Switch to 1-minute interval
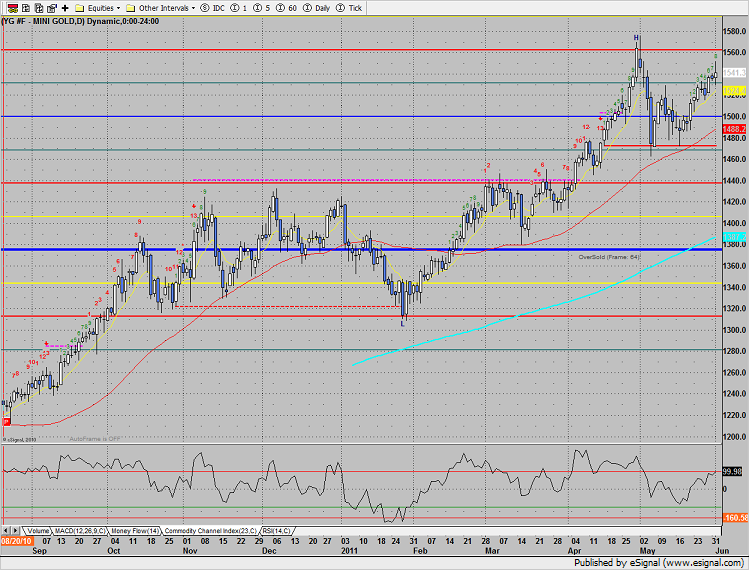Viewport: 749px width, 570px height. click(x=239, y=8)
